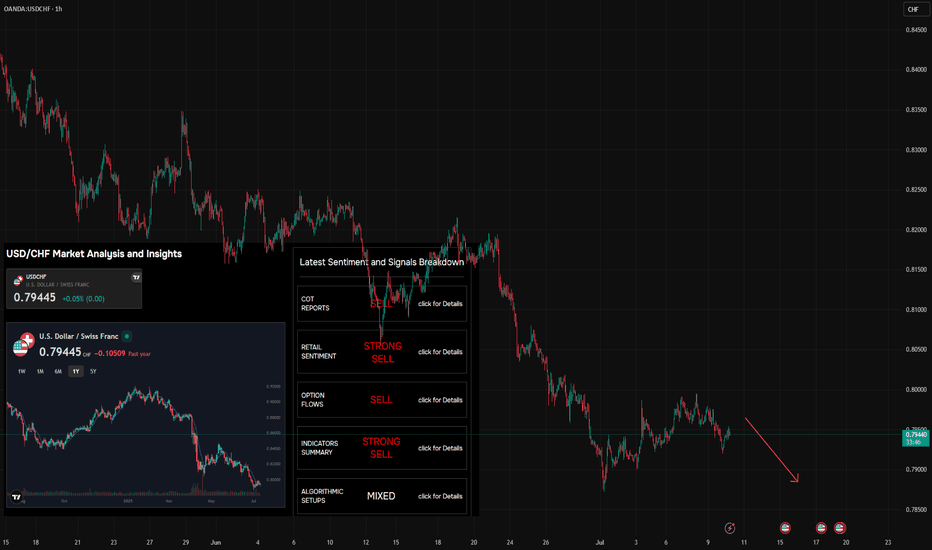Click the USDCHF ticker card showing 0.79445

point(74,289)
